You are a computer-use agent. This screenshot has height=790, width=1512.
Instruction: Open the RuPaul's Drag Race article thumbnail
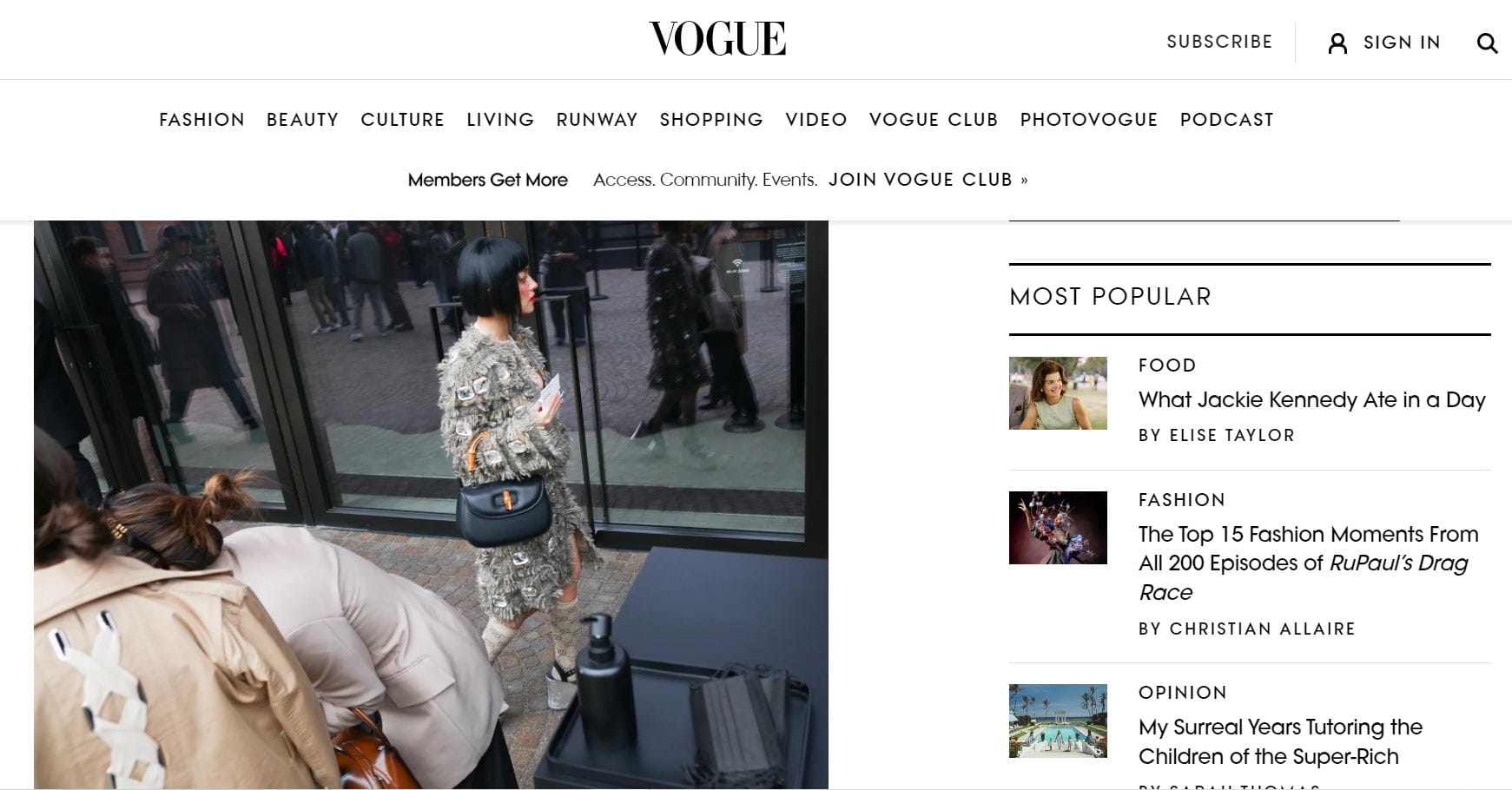coord(1058,528)
